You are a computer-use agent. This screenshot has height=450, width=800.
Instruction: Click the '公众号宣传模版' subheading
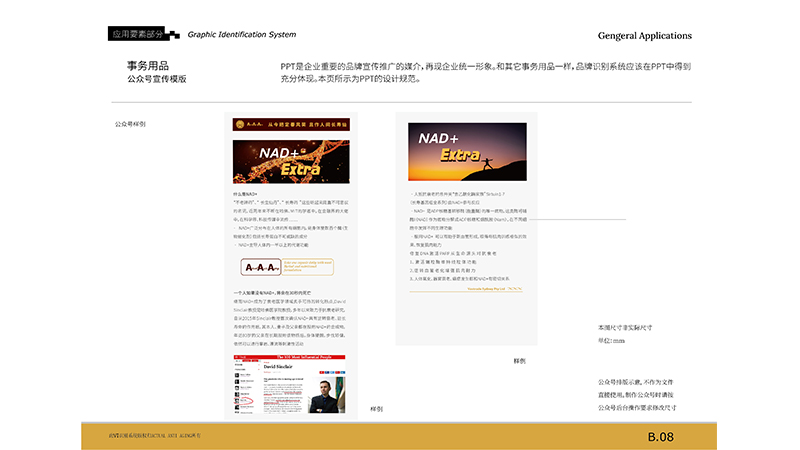click(x=157, y=79)
